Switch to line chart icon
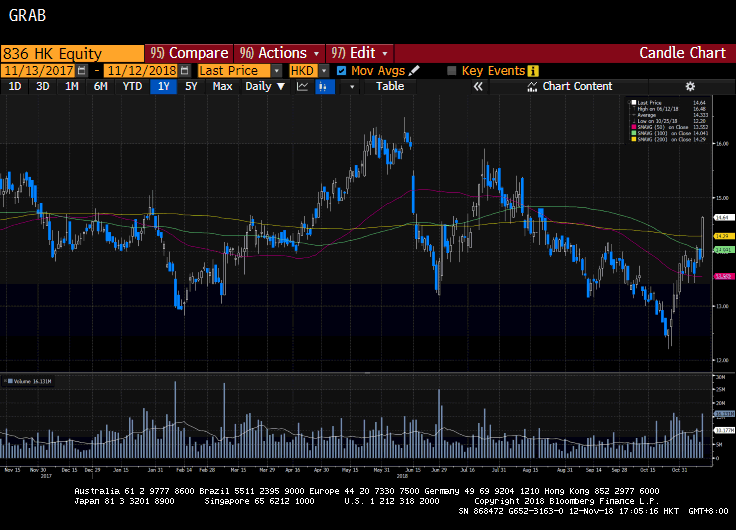The width and height of the screenshot is (736, 530). (302, 86)
